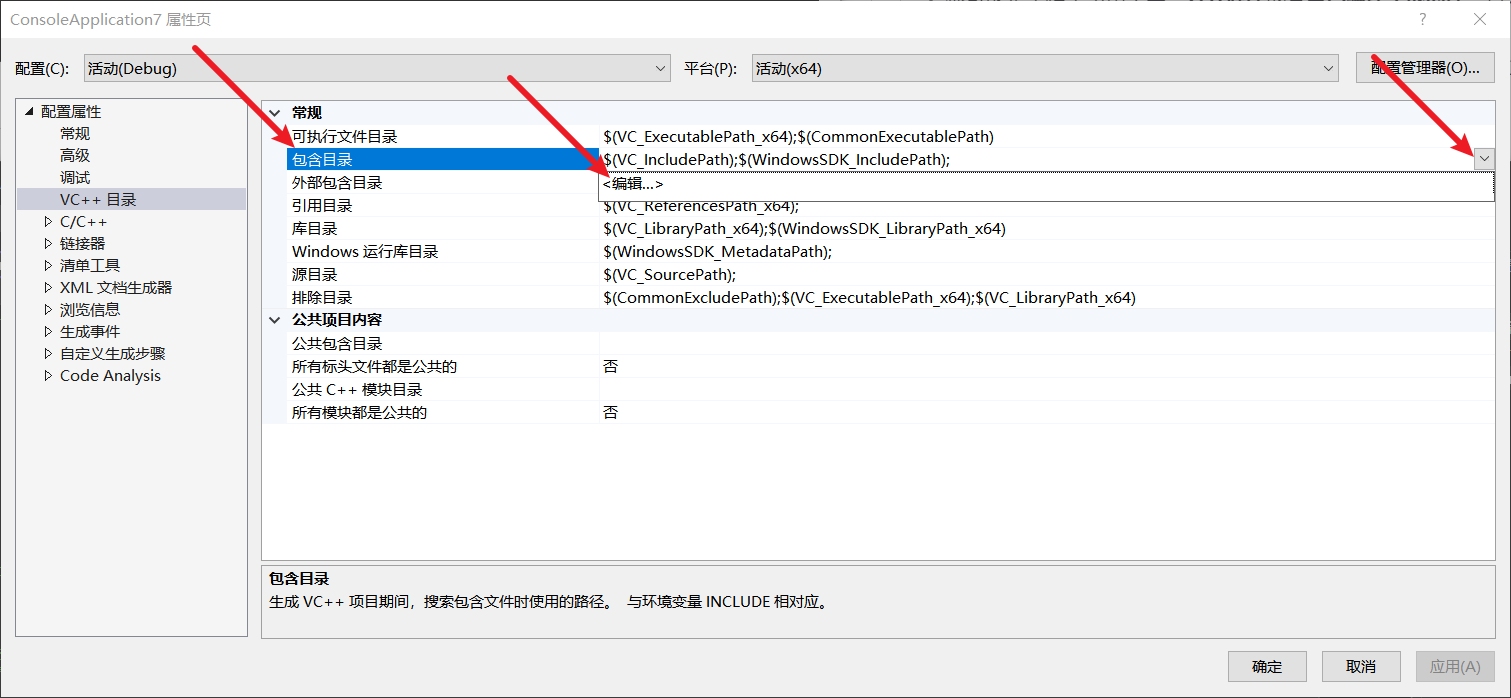Viewport: 1511px width, 698px height.
Task: Open the 生成事件 tree item
Action: point(90,331)
